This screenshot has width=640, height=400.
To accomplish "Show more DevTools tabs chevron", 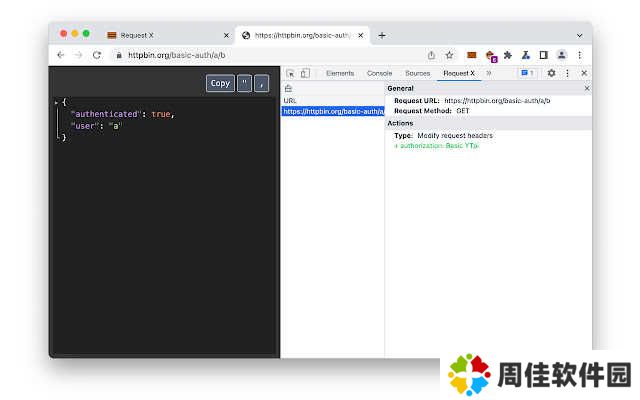I will click(489, 73).
